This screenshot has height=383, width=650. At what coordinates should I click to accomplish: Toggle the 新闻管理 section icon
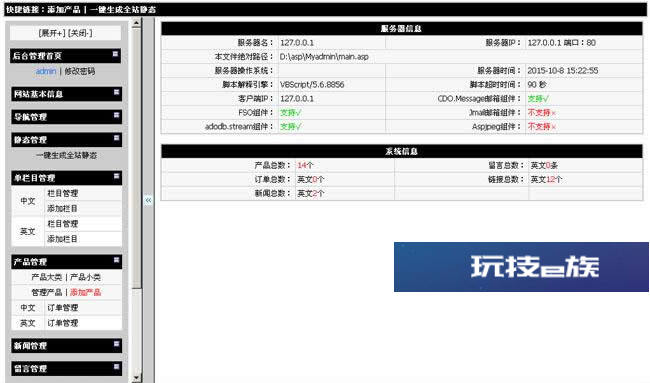(116, 344)
